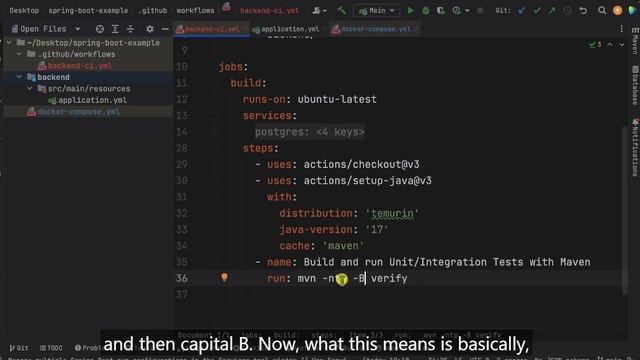
Task: Select backend-ci.yml in the project tree
Action: coord(80,66)
